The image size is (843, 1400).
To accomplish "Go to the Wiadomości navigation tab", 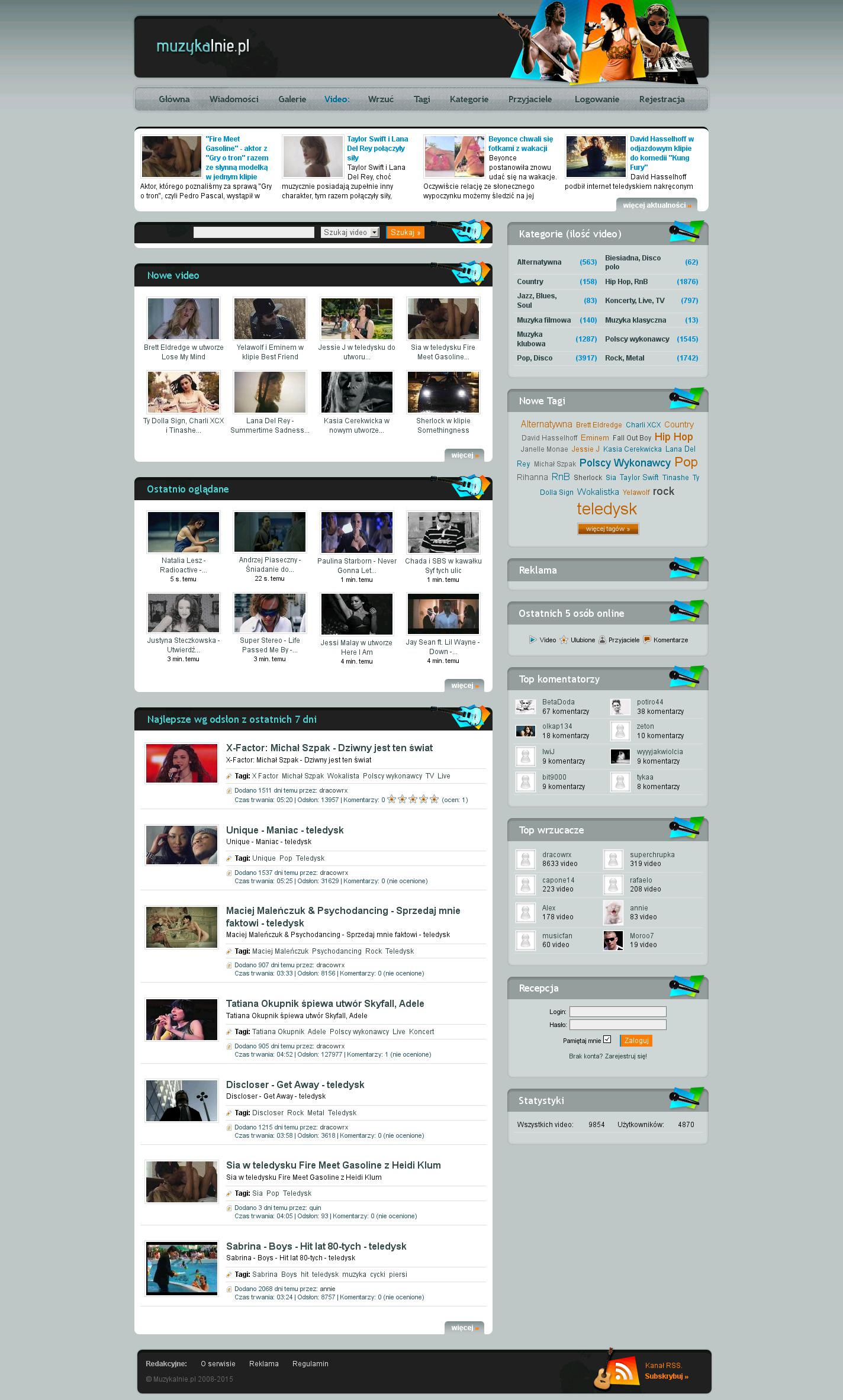I will coord(234,99).
